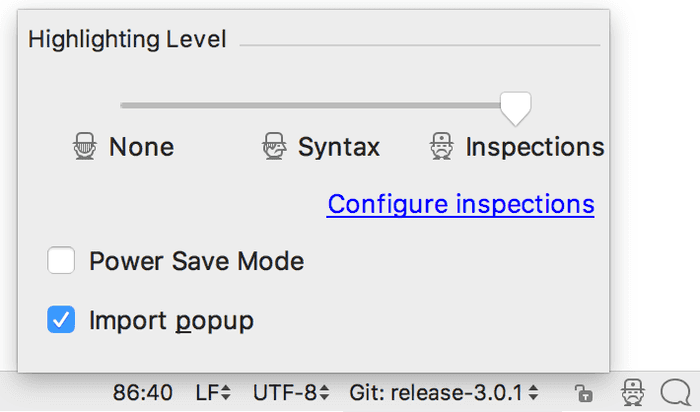The width and height of the screenshot is (700, 412).
Task: Click the 86:40 caret position indicator
Action: click(x=143, y=392)
